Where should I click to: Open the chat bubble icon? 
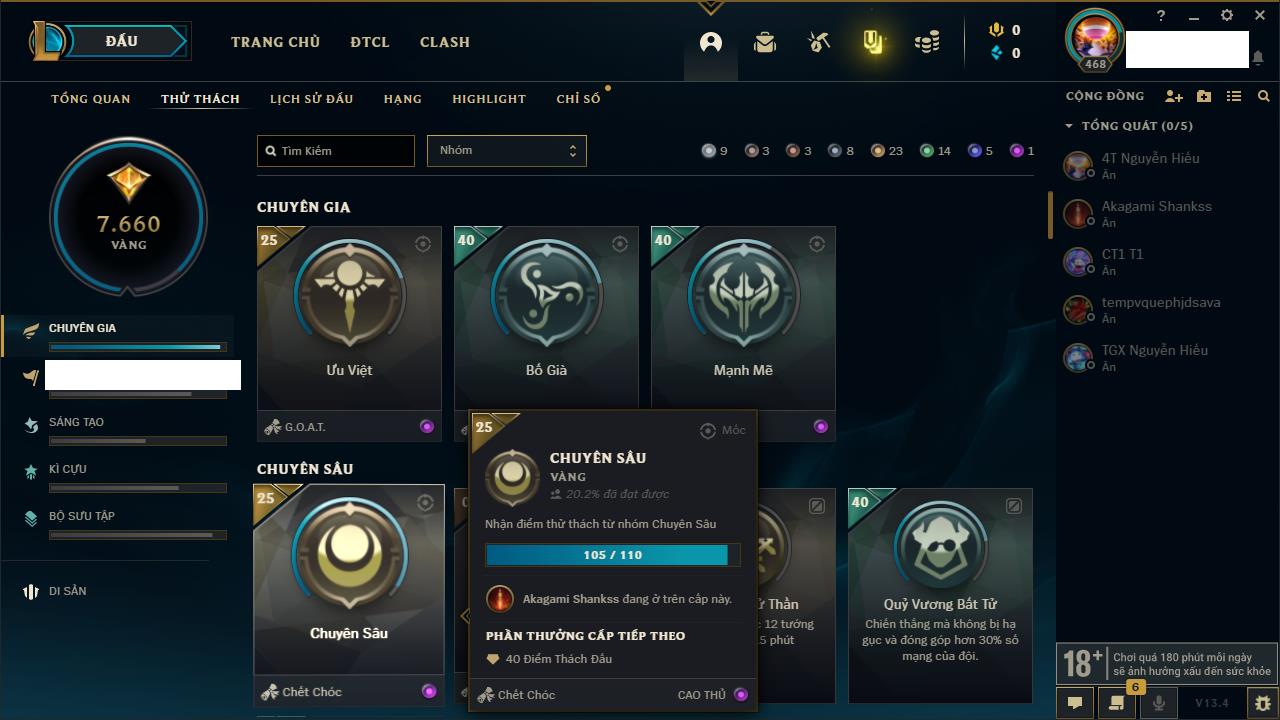pos(1075,703)
